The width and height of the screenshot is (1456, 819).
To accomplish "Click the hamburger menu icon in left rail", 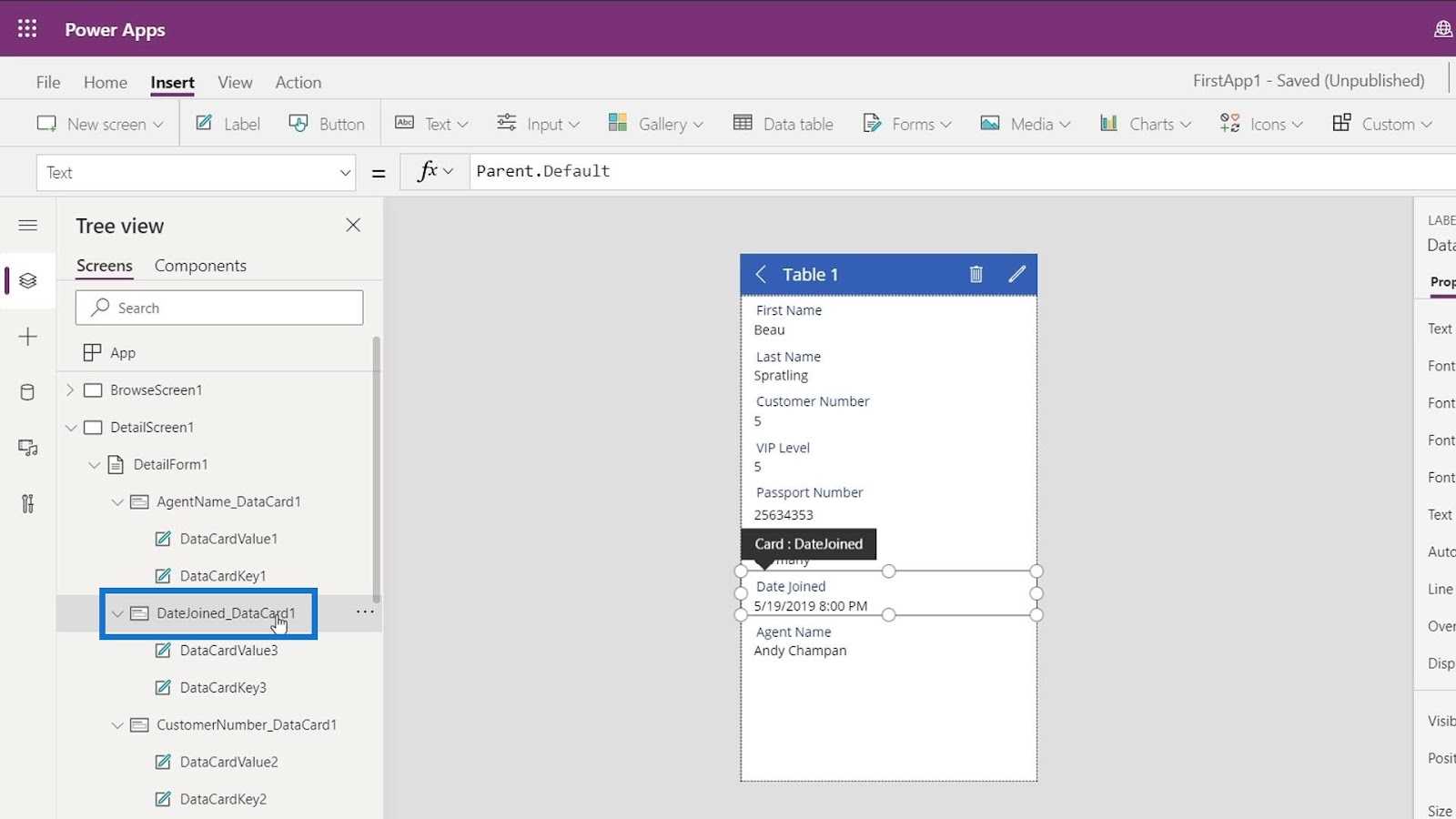I will point(28,225).
